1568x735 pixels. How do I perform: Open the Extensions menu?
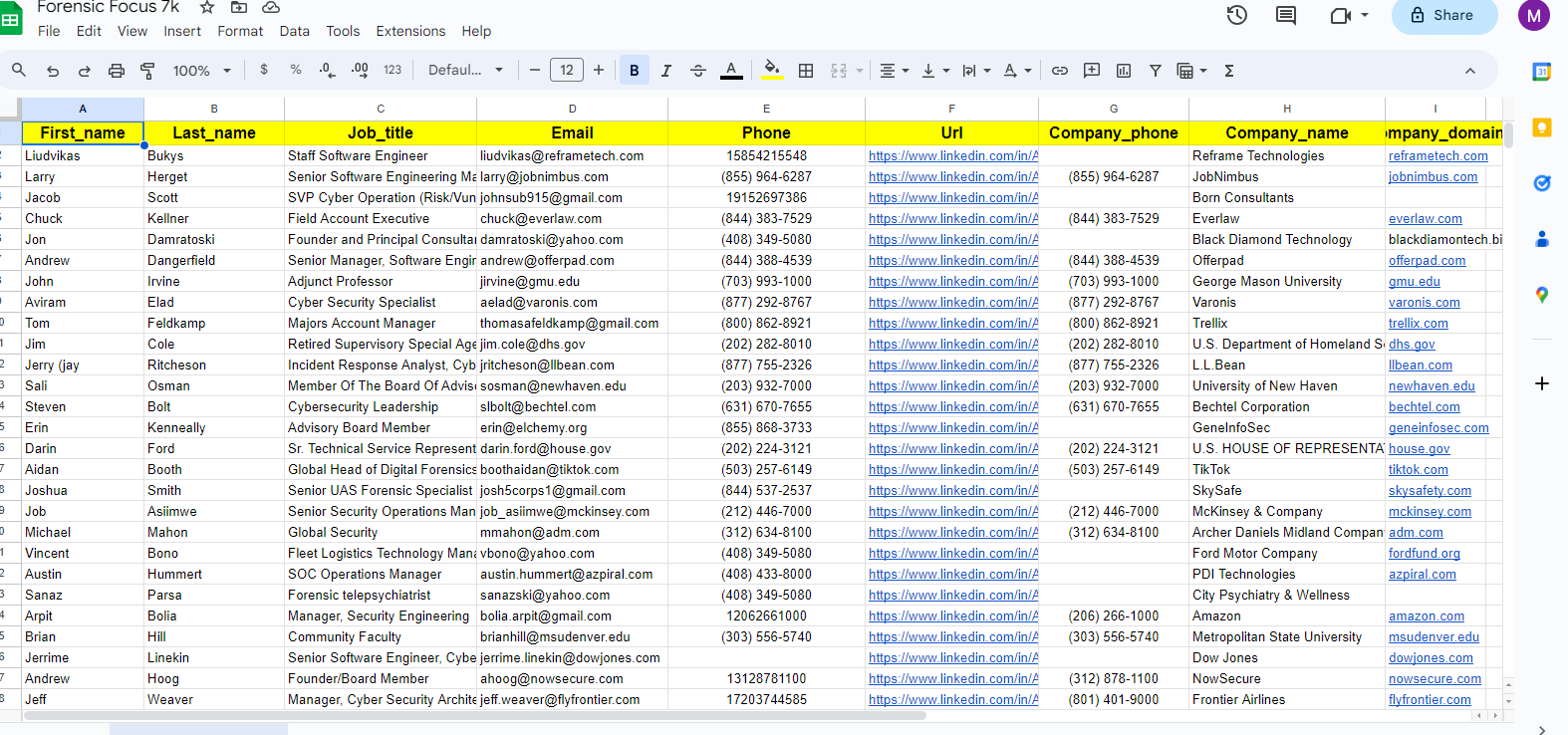410,31
